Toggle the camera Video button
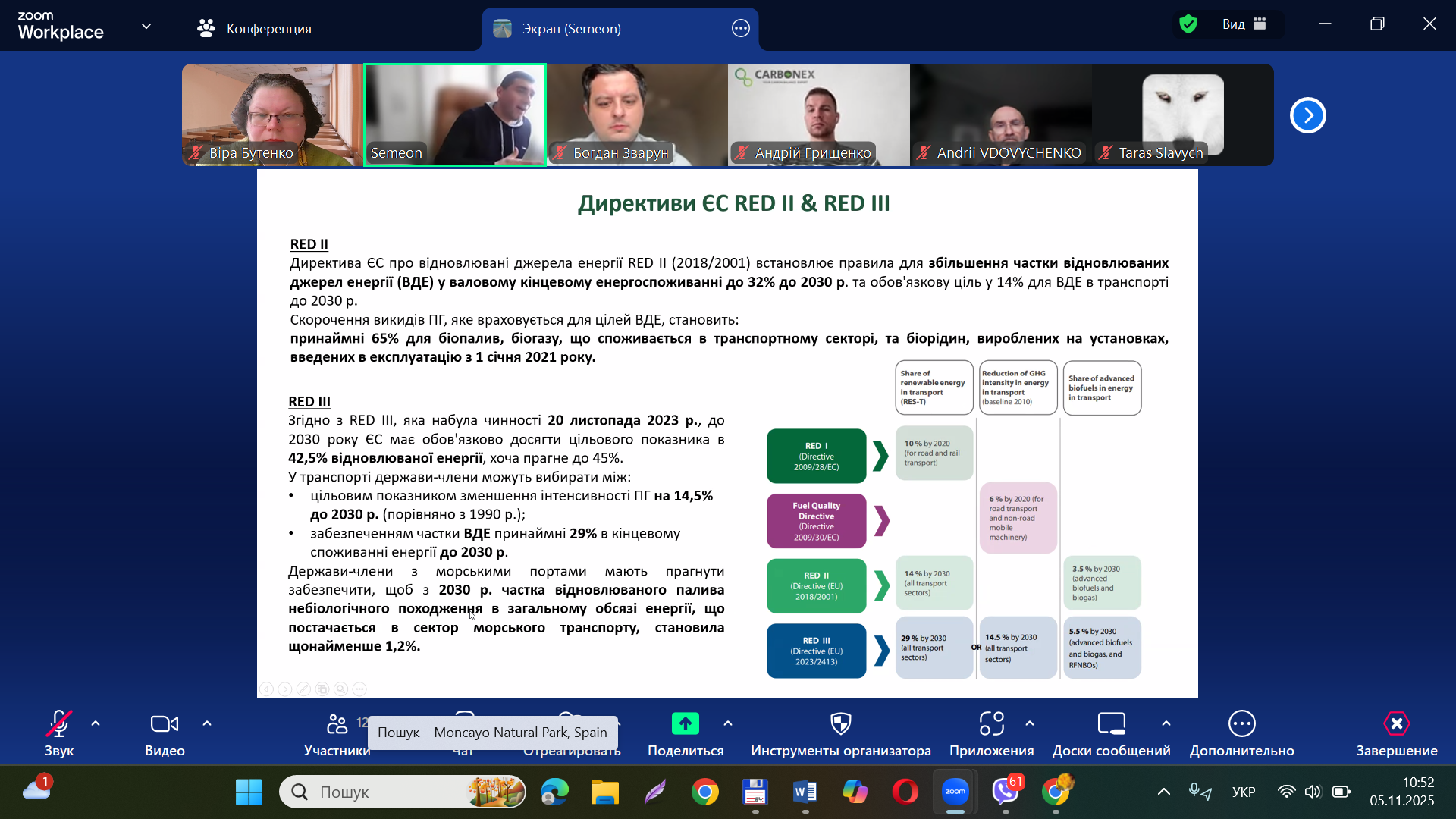Screen dimensions: 1456x819 (165, 724)
